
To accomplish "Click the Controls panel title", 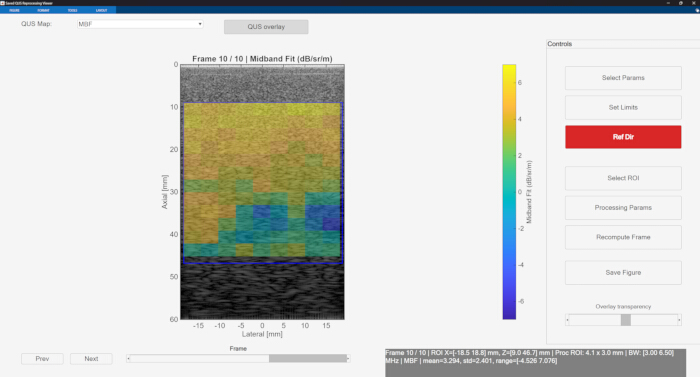I will 559,44.
